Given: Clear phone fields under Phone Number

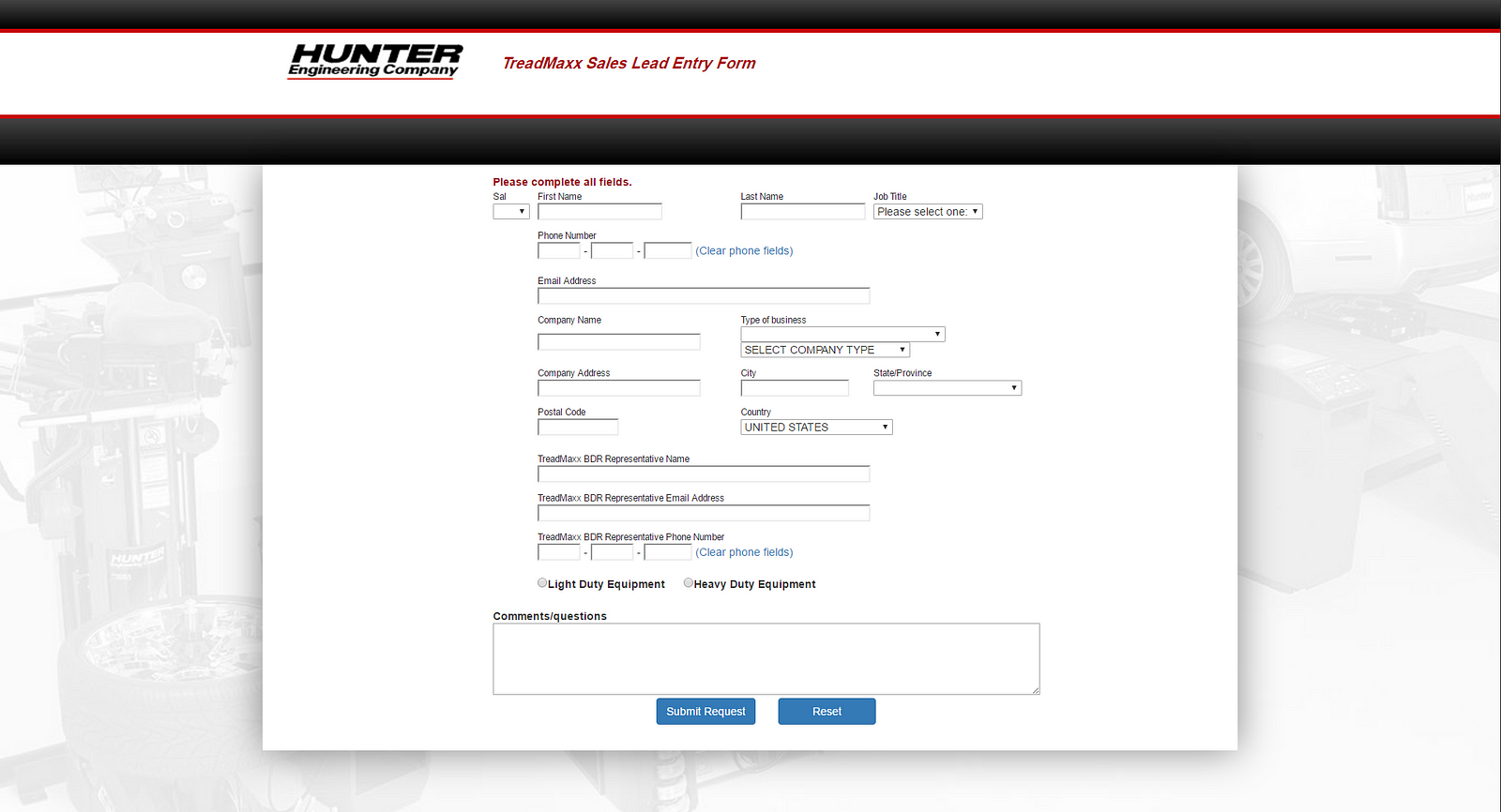Looking at the screenshot, I should click(744, 251).
